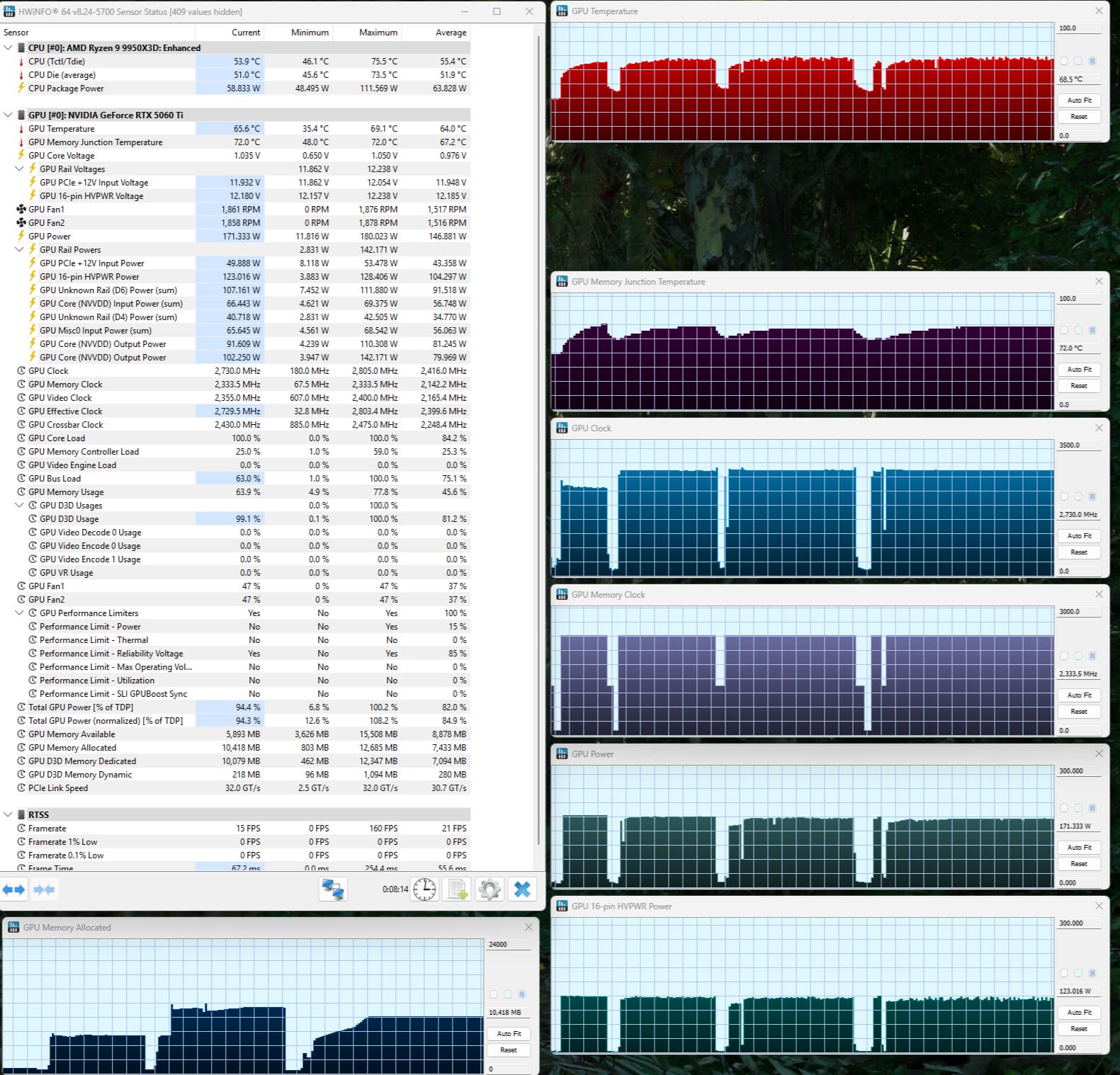Toggle the blue option box in GPU Temperature graph
The image size is (1120, 1075).
click(1092, 62)
